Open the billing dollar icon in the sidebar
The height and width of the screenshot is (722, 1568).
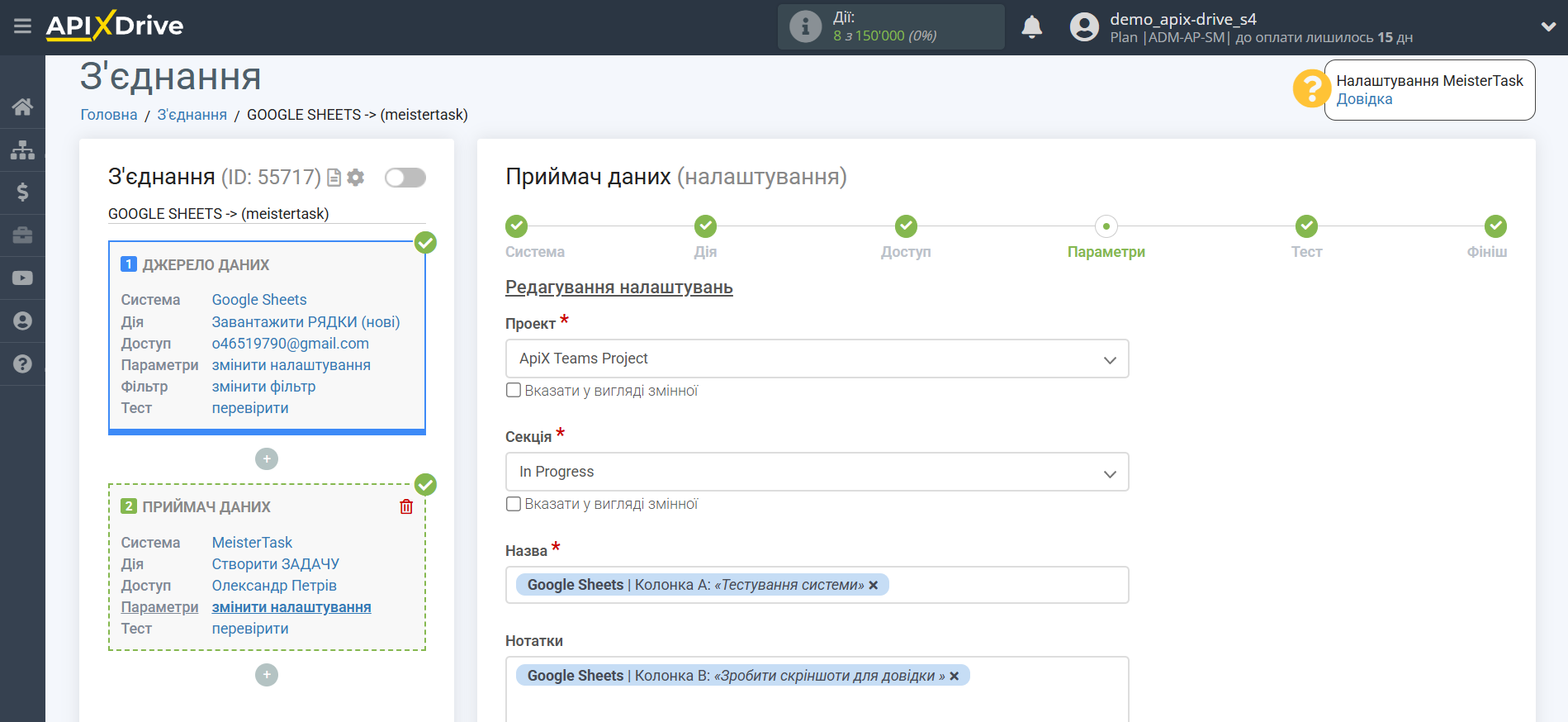point(22,192)
